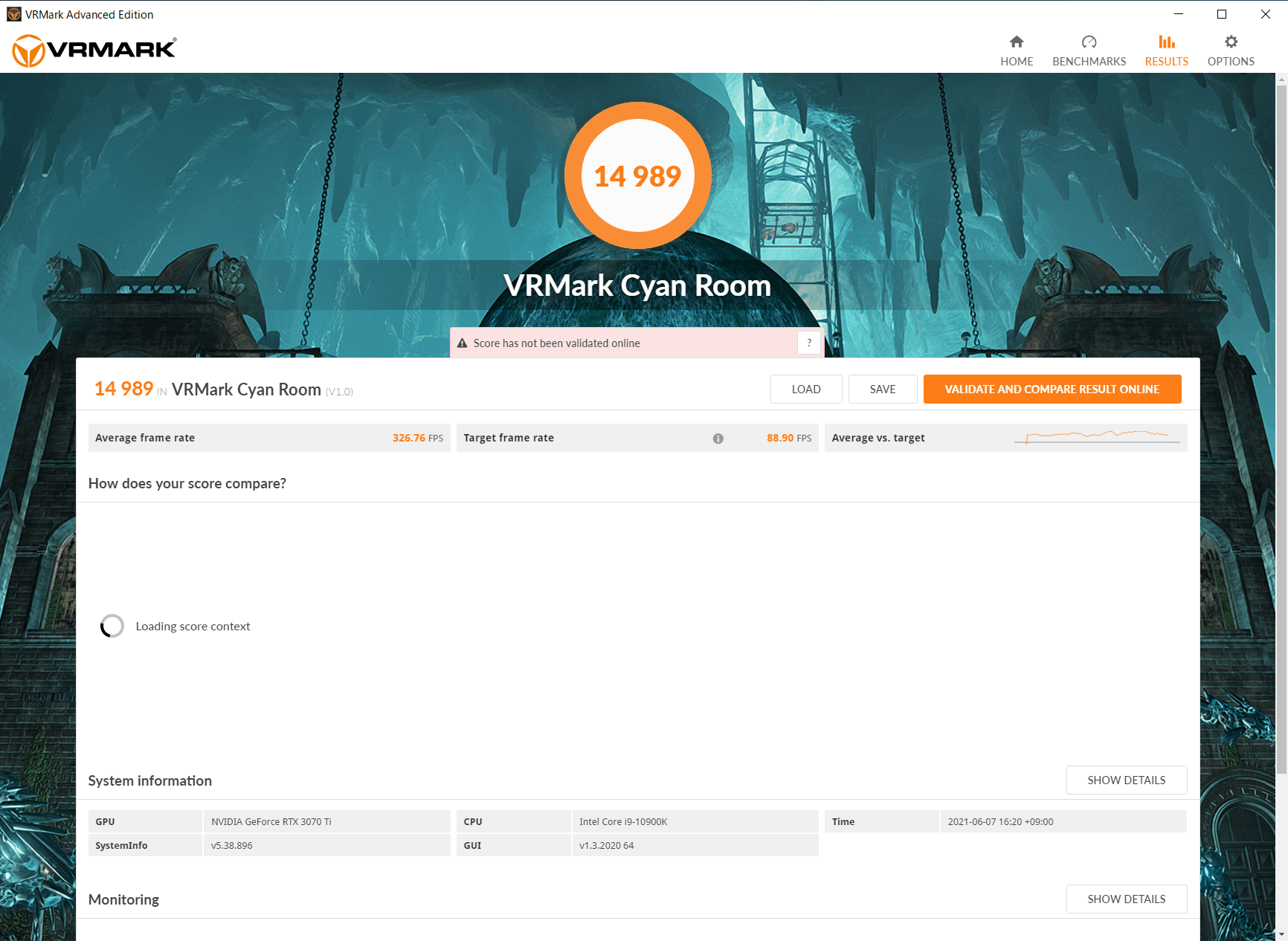Click the target frame rate info icon
The height and width of the screenshot is (941, 1288).
tap(718, 439)
